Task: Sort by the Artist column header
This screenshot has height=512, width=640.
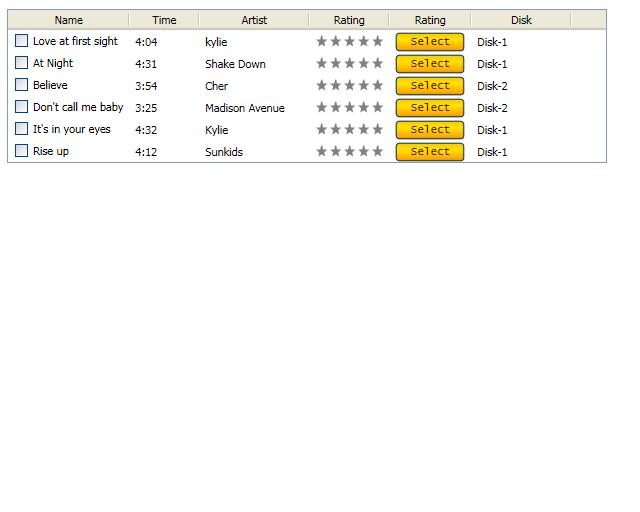Action: pos(254,20)
